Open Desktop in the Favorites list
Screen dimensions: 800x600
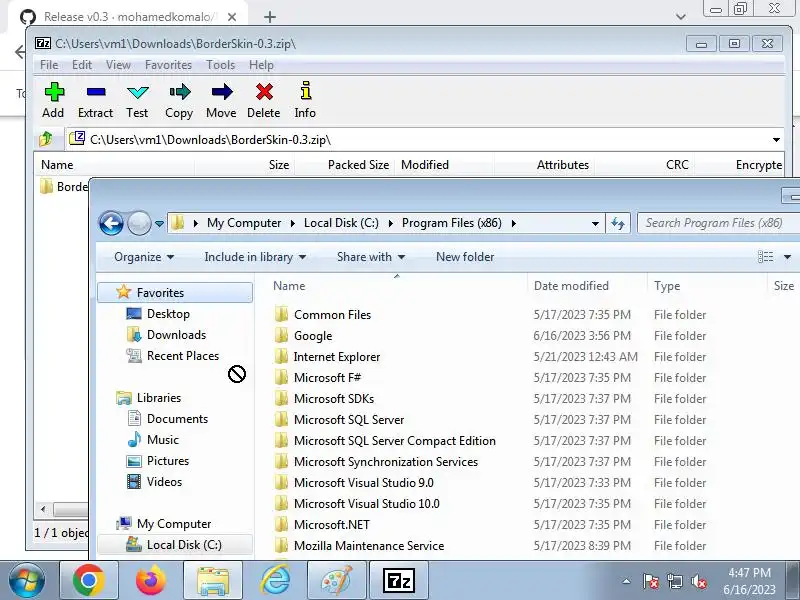(168, 314)
